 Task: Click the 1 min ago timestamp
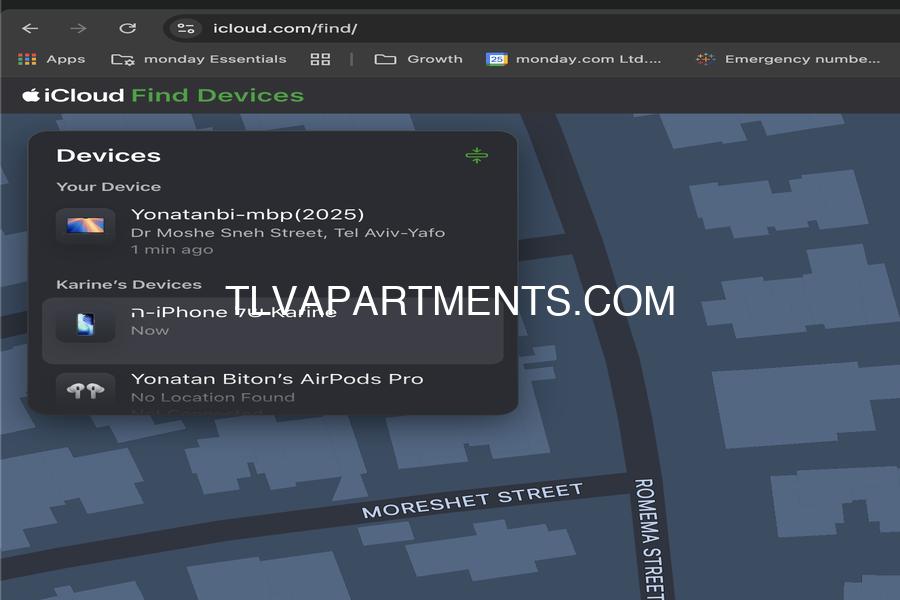[172, 250]
